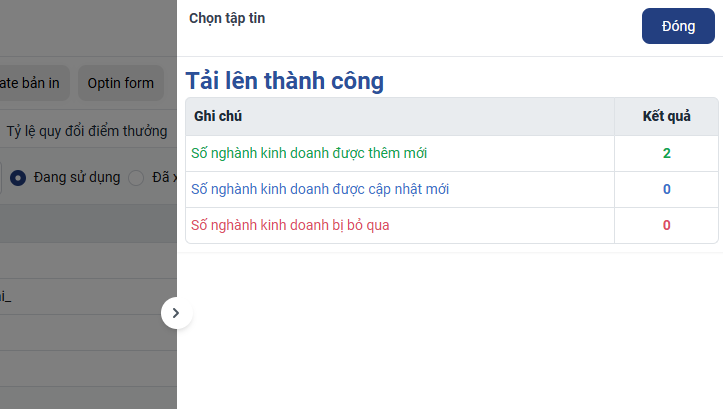The image size is (723, 409).
Task: Collapse the panel with the chevron arrow
Action: [176, 313]
